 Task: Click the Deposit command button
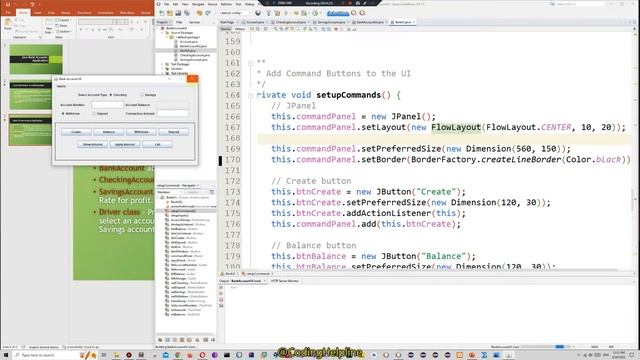(x=173, y=132)
